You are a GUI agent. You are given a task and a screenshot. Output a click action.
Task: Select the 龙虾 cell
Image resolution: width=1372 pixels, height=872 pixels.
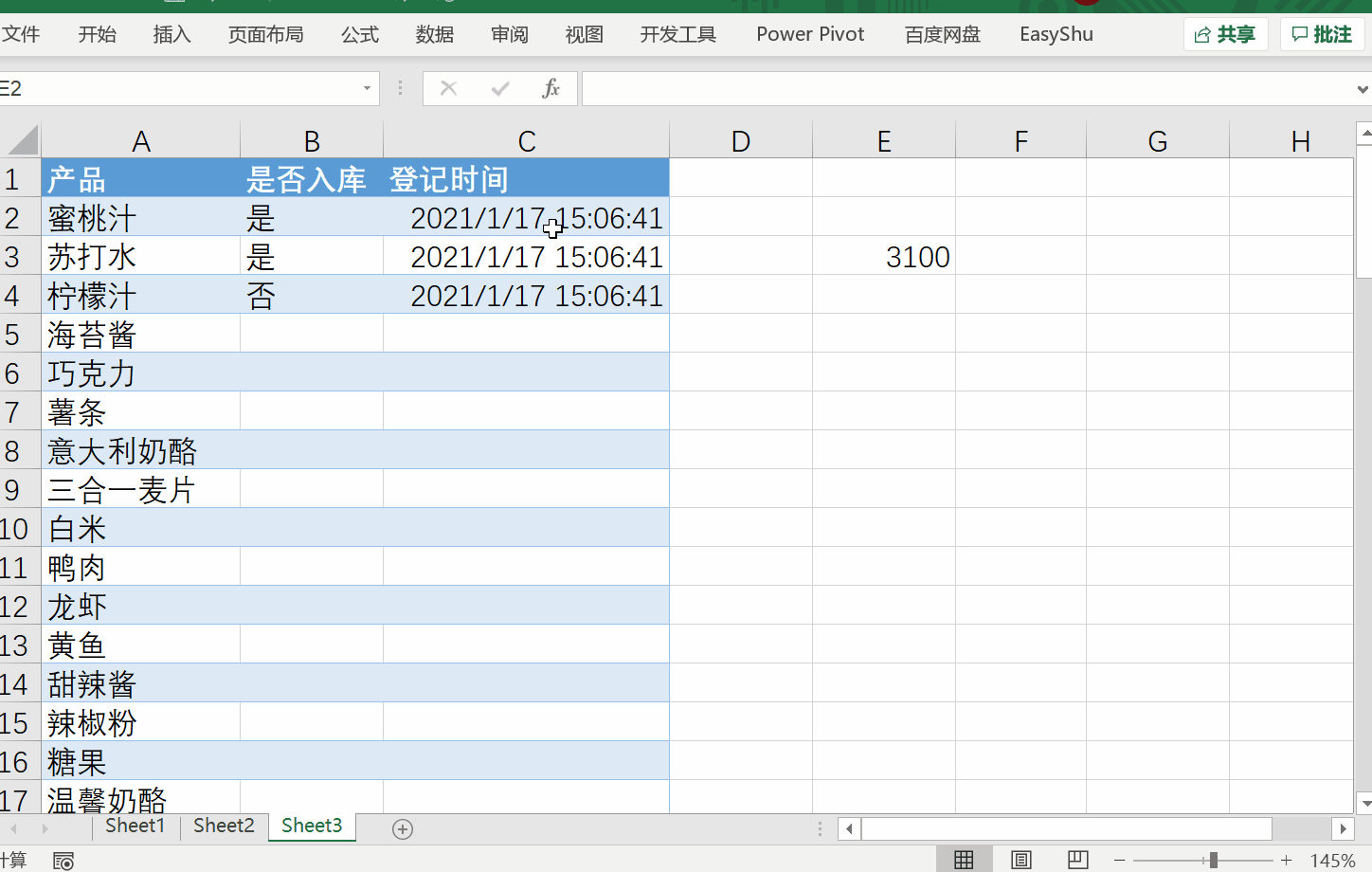click(140, 607)
